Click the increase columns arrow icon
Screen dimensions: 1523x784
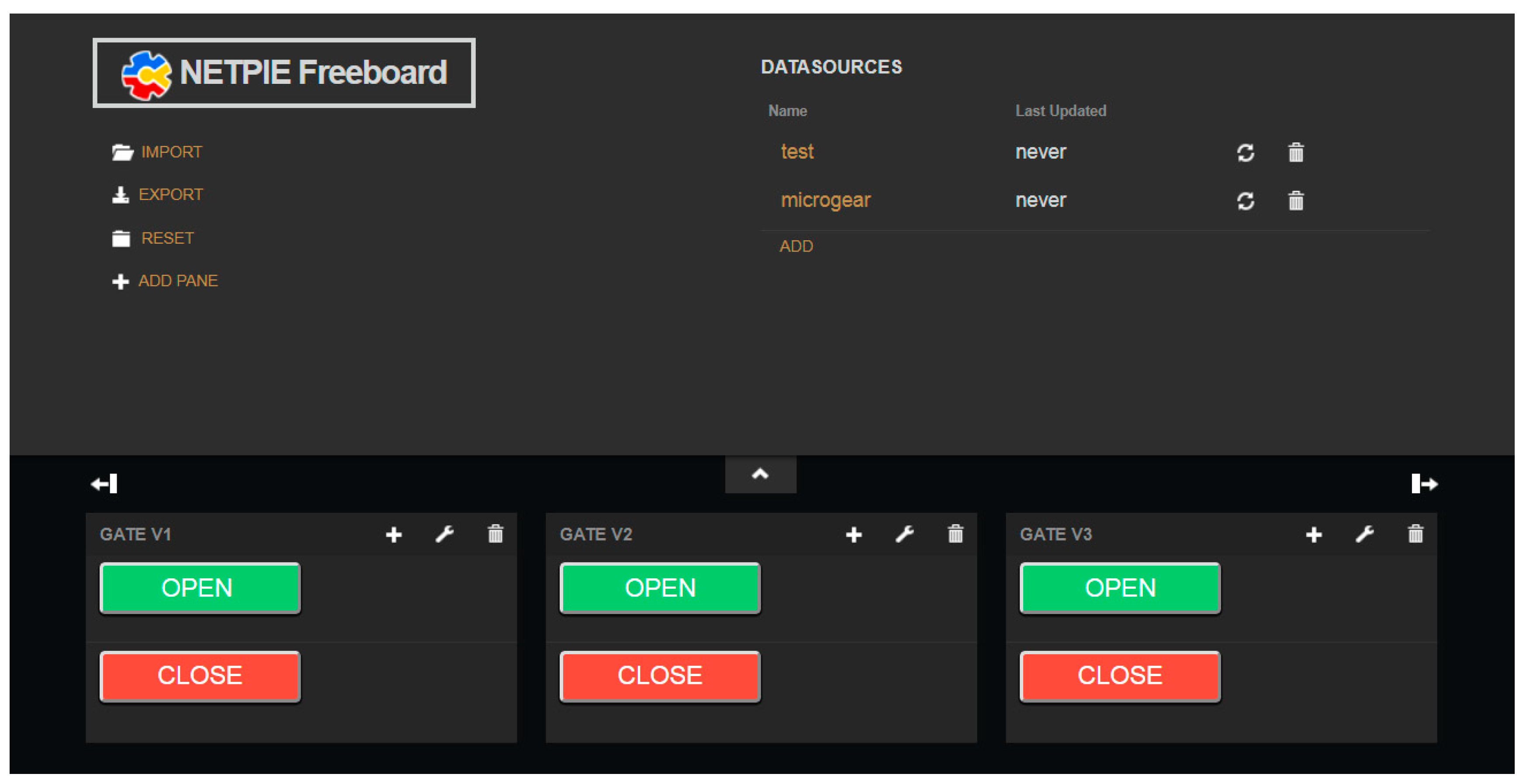coord(1424,484)
